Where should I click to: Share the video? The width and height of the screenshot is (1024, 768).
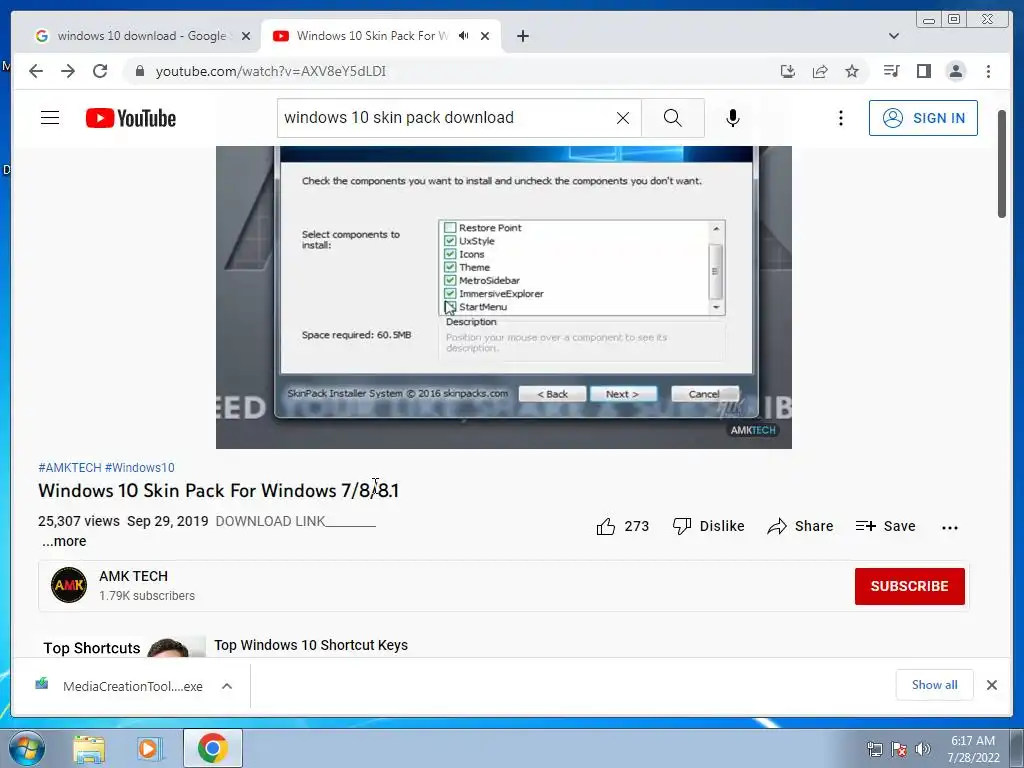pos(801,526)
